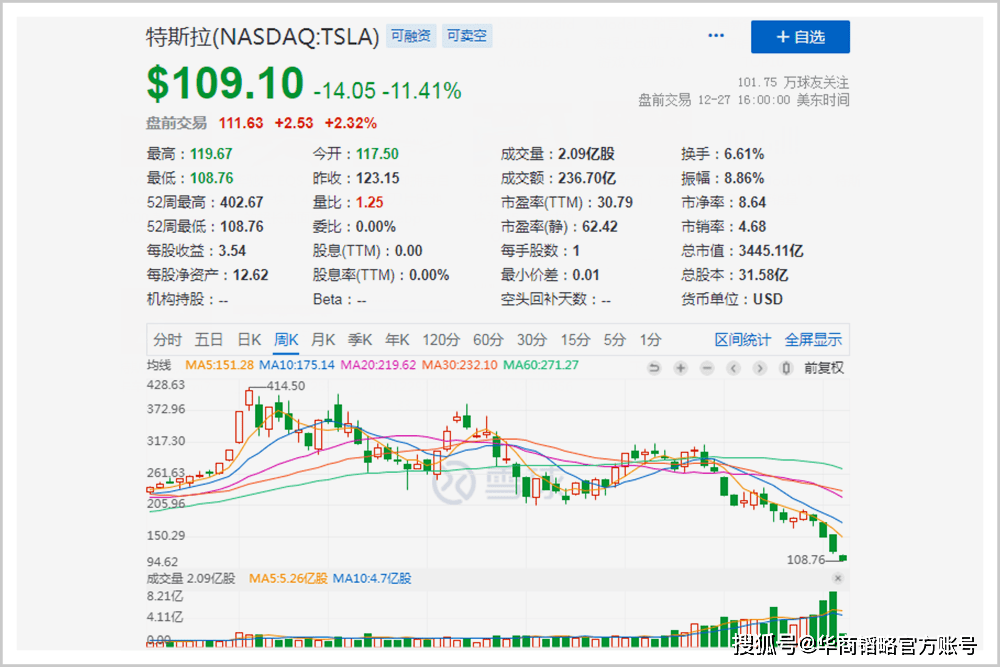Click the 414.50 high marker on chart
The width and height of the screenshot is (1000, 667).
point(286,386)
